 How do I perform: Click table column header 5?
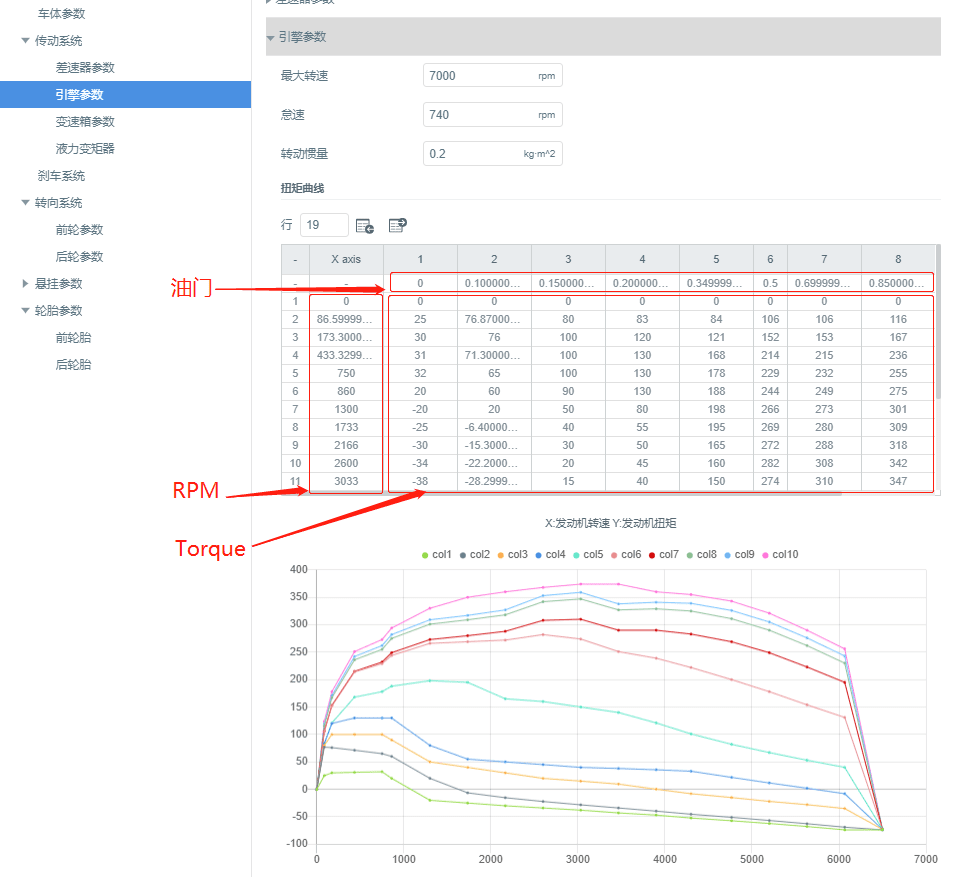click(716, 259)
